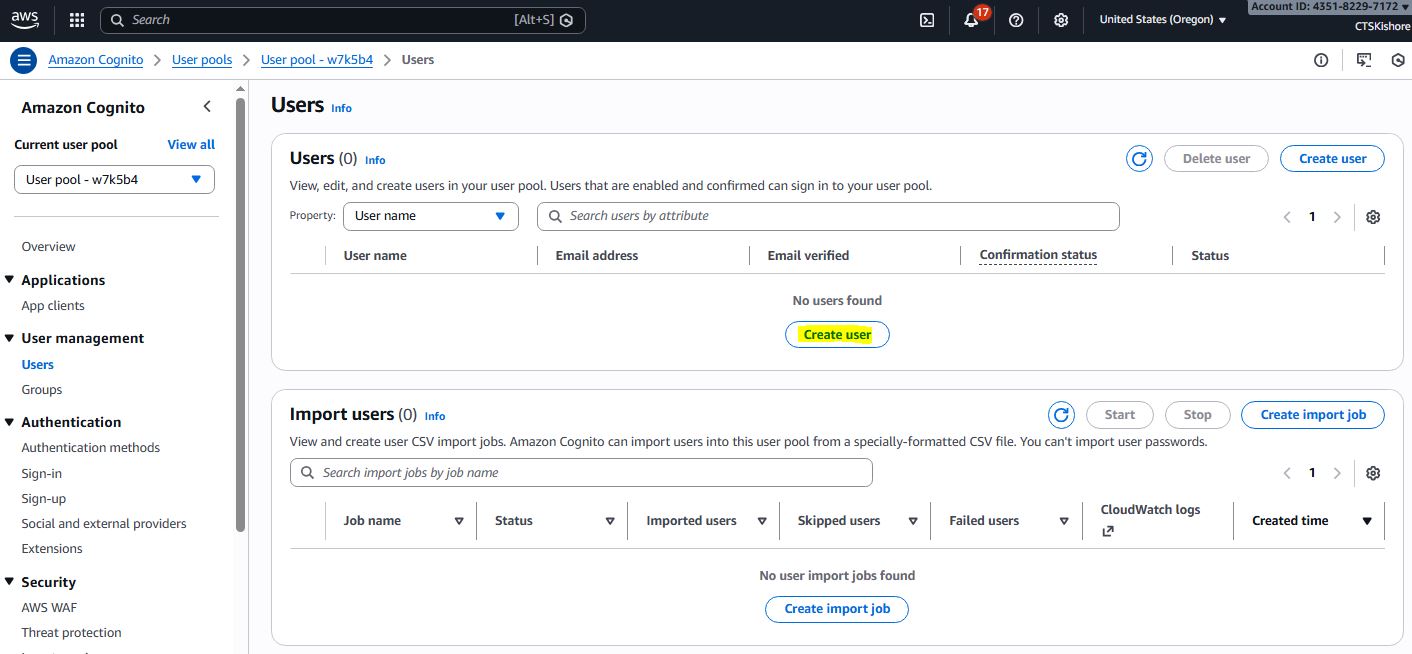
Task: Collapse the Authentication section
Action: click(x=10, y=422)
